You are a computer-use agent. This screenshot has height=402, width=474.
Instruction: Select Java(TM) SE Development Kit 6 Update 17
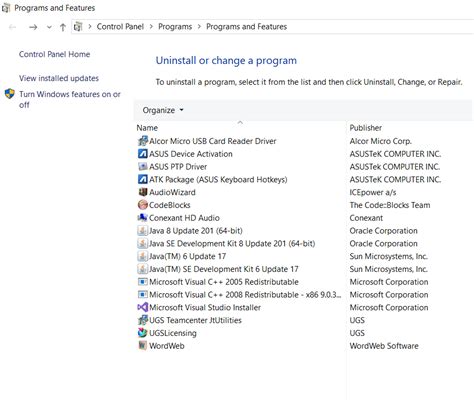coord(223,269)
